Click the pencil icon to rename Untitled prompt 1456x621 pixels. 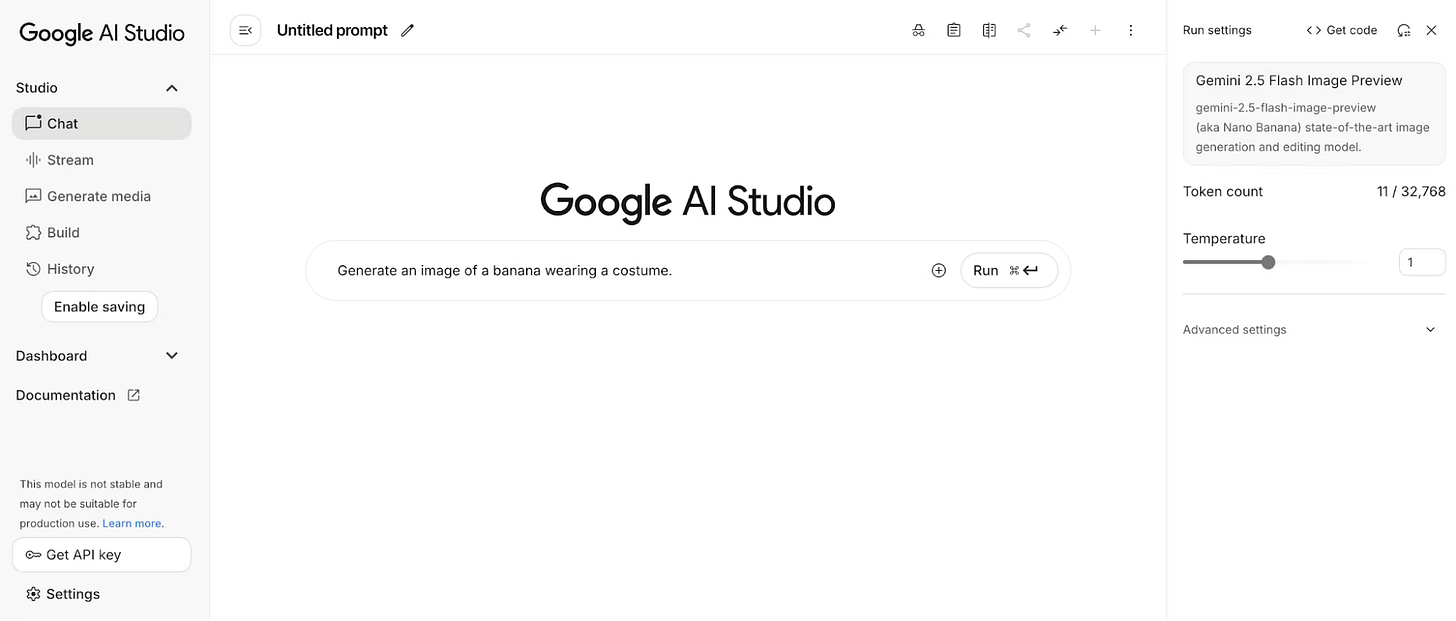[x=407, y=31]
